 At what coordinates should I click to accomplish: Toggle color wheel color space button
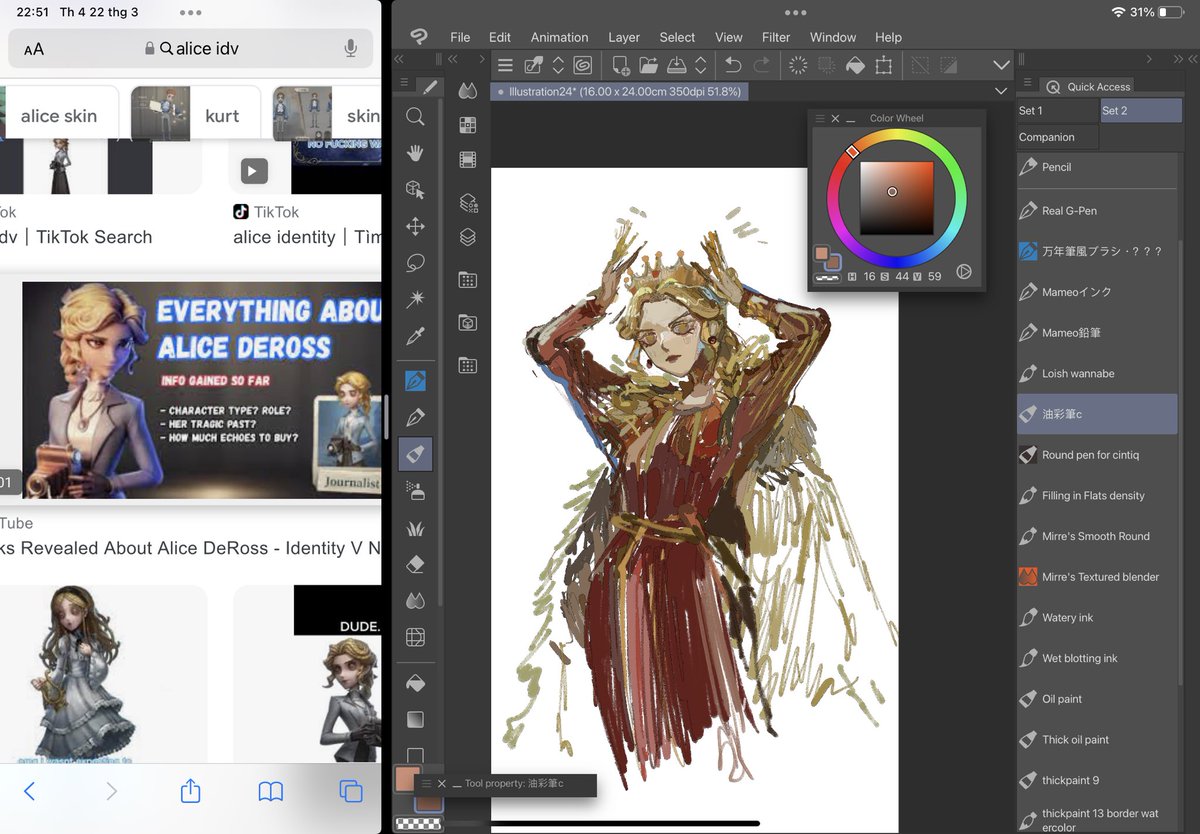964,271
